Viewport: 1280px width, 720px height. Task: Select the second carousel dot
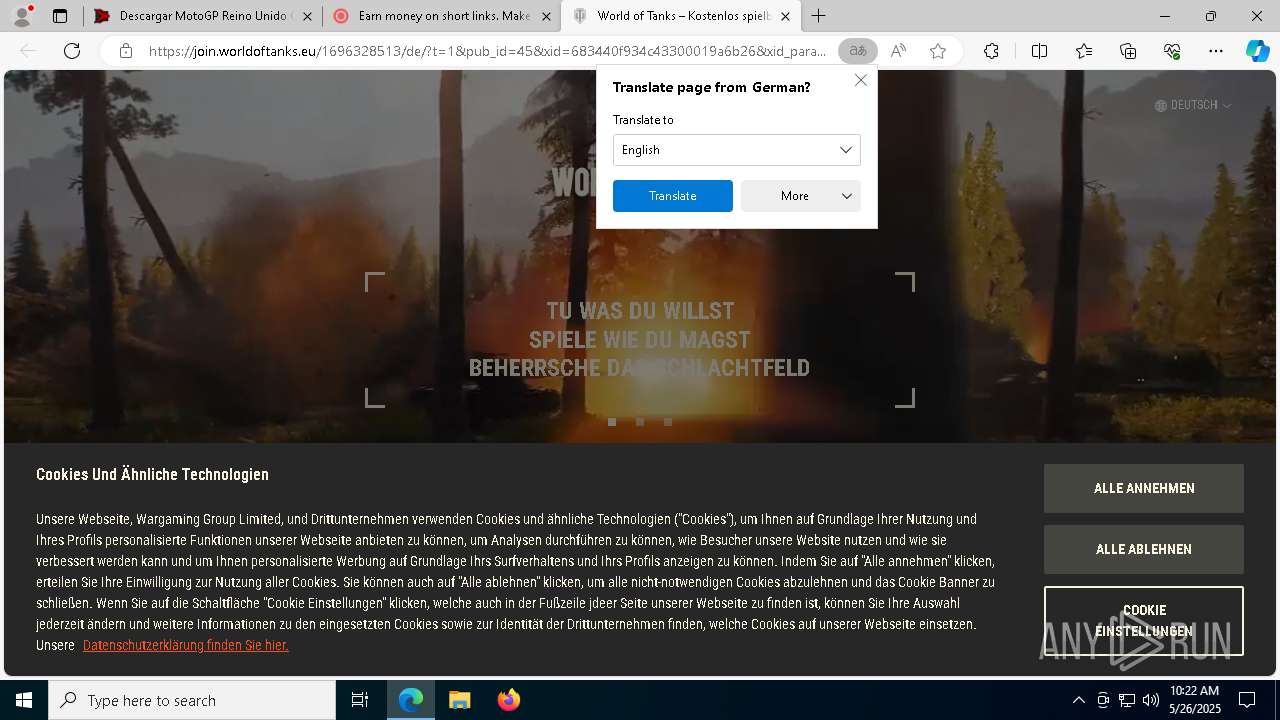[640, 422]
